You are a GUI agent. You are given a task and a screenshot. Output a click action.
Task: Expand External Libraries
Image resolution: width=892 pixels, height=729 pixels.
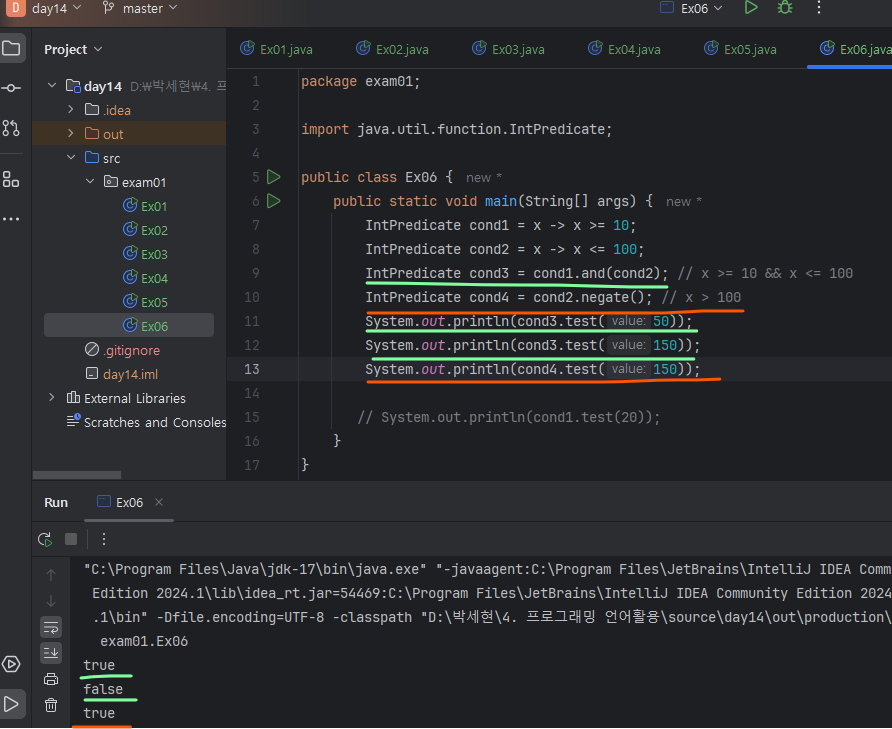[x=52, y=398]
